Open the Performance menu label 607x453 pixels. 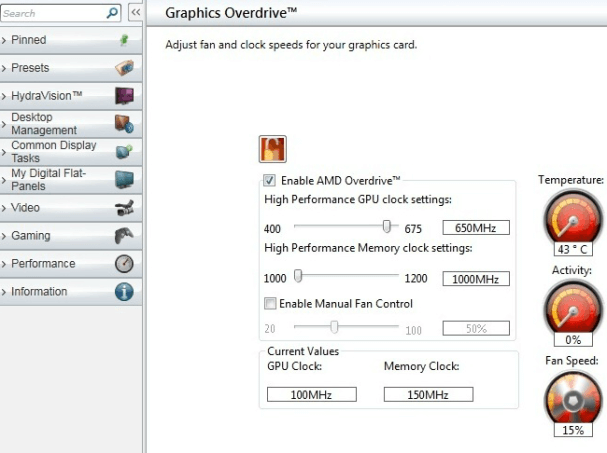click(x=43, y=264)
